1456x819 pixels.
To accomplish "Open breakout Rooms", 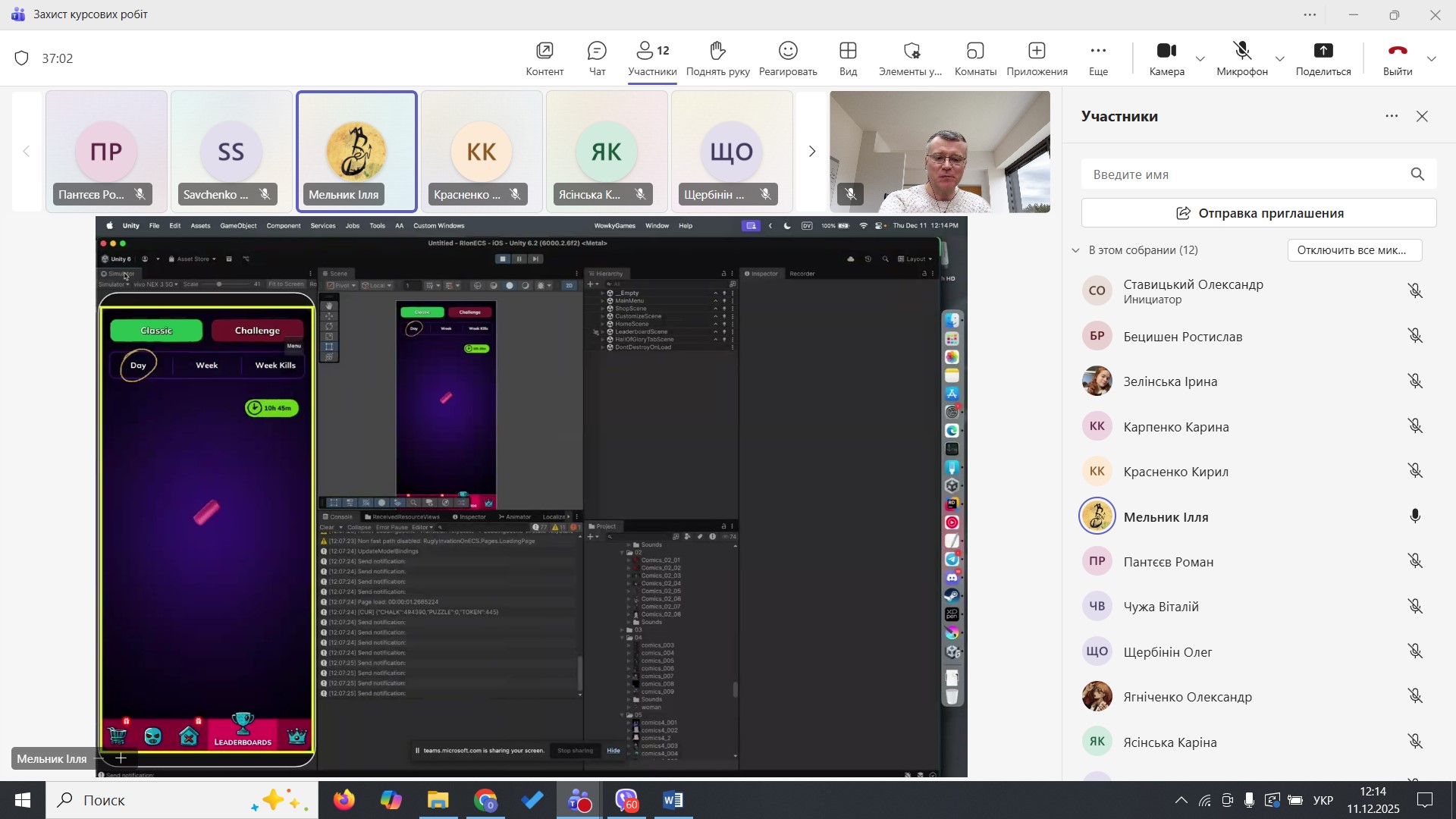I will point(974,58).
